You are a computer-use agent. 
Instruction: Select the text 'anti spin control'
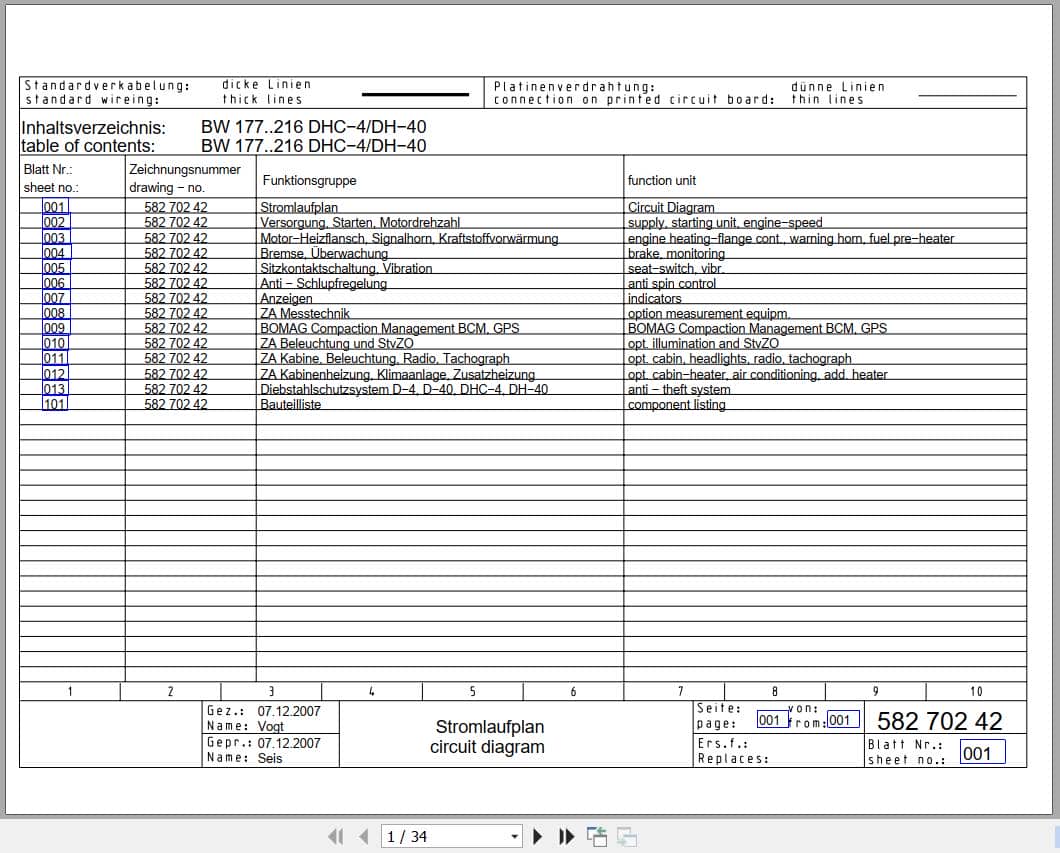click(x=671, y=283)
